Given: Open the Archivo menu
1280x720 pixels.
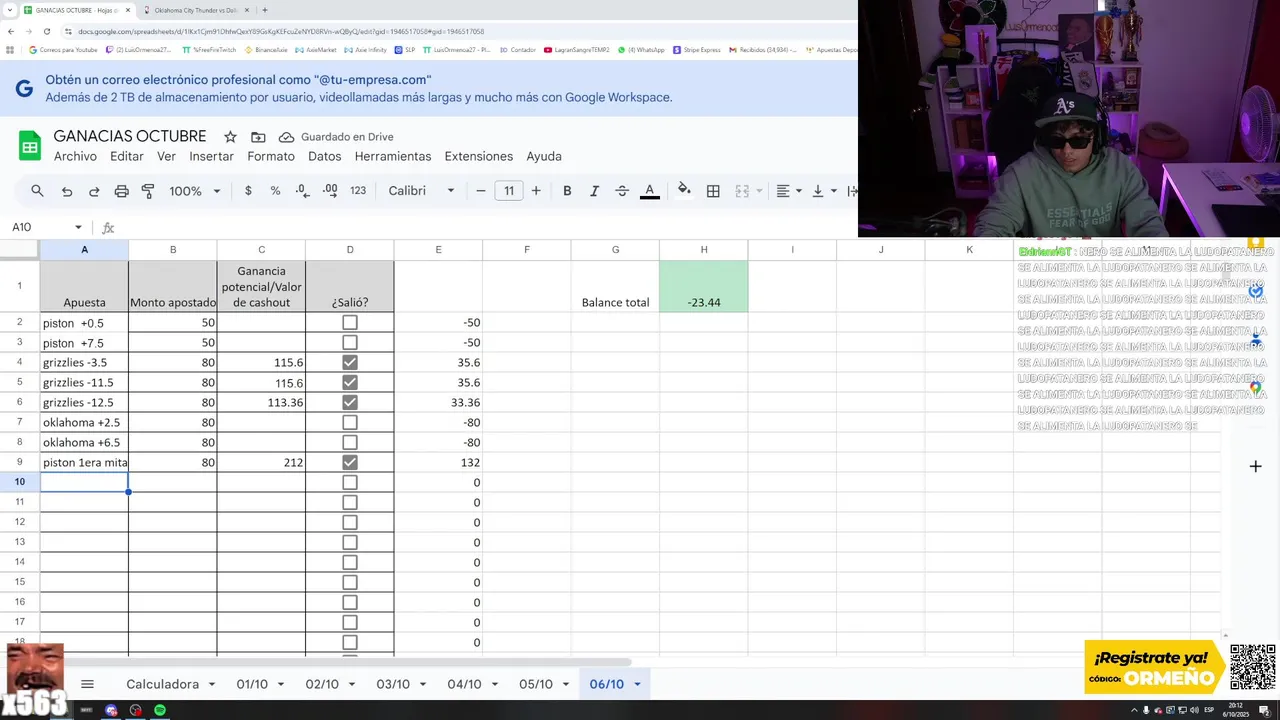Looking at the screenshot, I should pyautogui.click(x=75, y=157).
